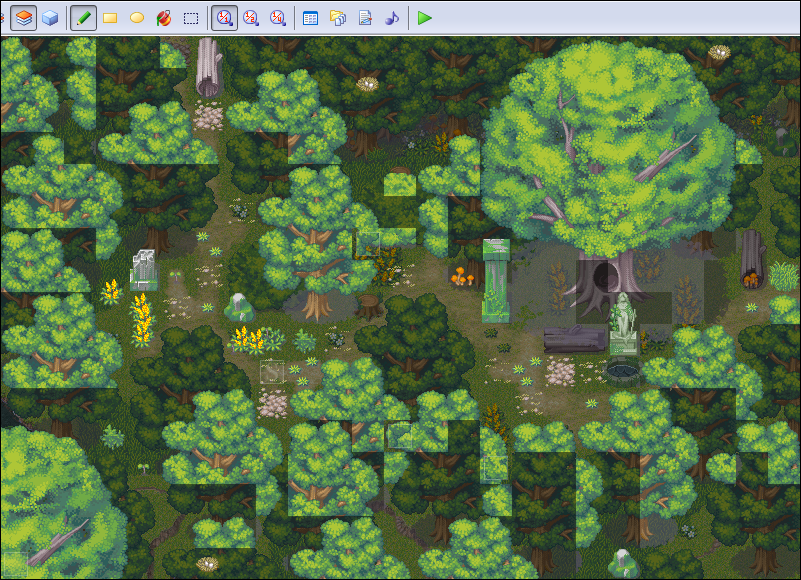
Task: Click the green goddess statue tile by the well
Action: point(623,323)
